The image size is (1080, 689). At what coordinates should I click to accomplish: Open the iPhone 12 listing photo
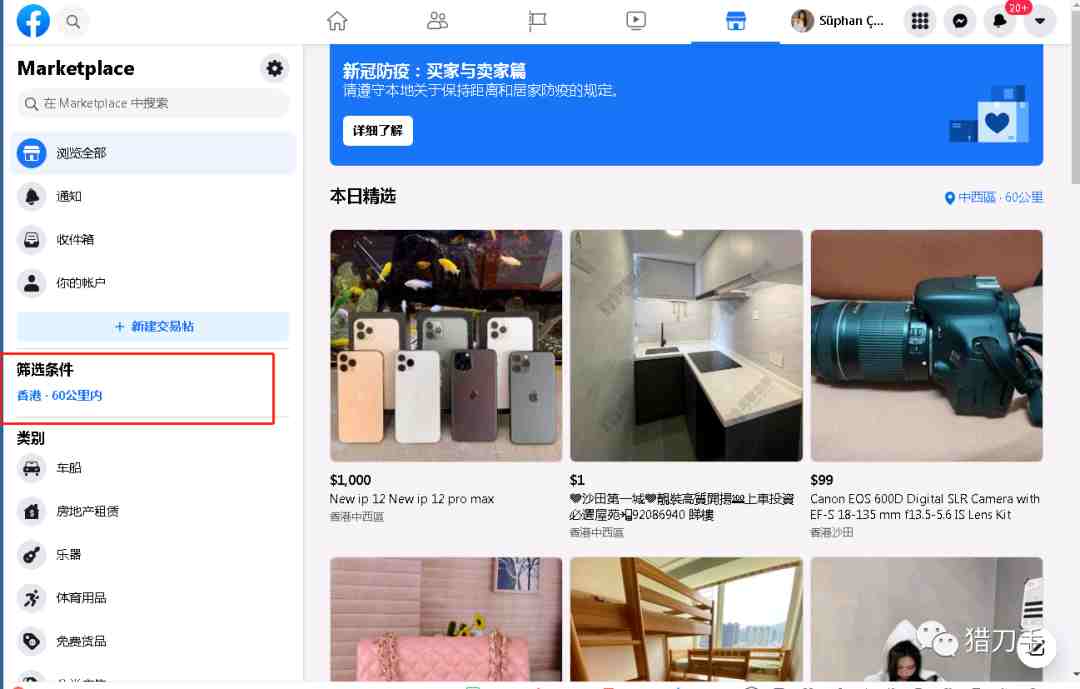click(x=446, y=345)
